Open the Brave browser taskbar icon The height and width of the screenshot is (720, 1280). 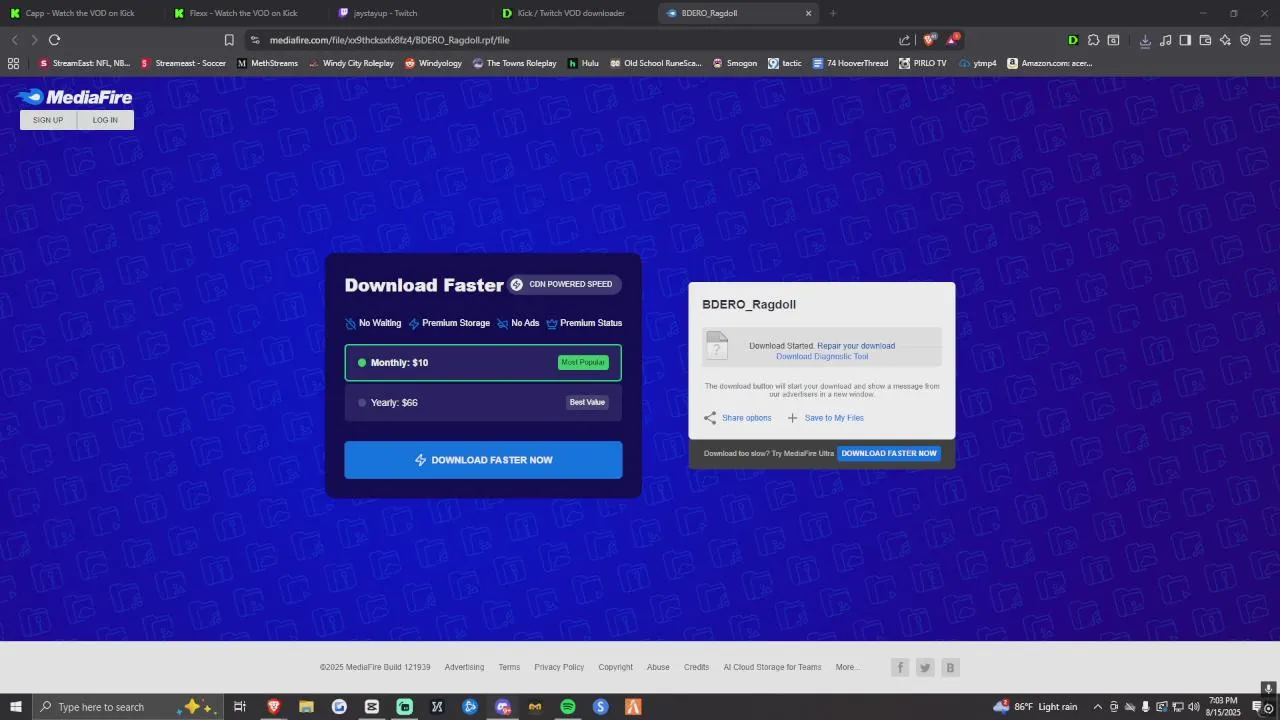[273, 707]
